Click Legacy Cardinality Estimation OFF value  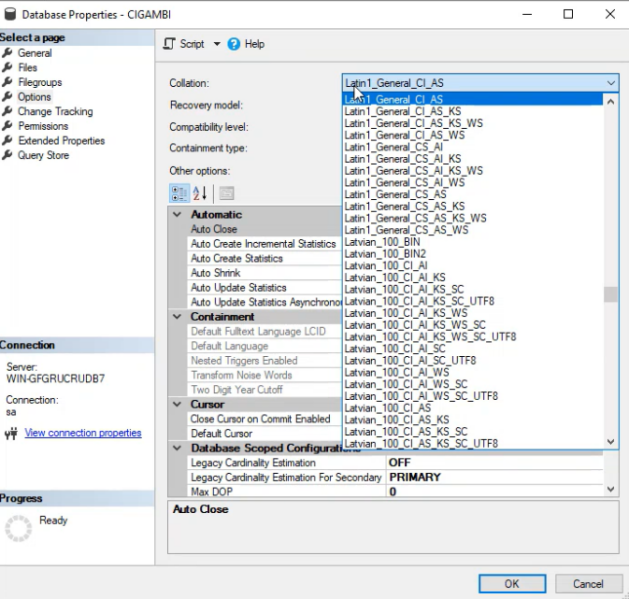pyautogui.click(x=494, y=463)
